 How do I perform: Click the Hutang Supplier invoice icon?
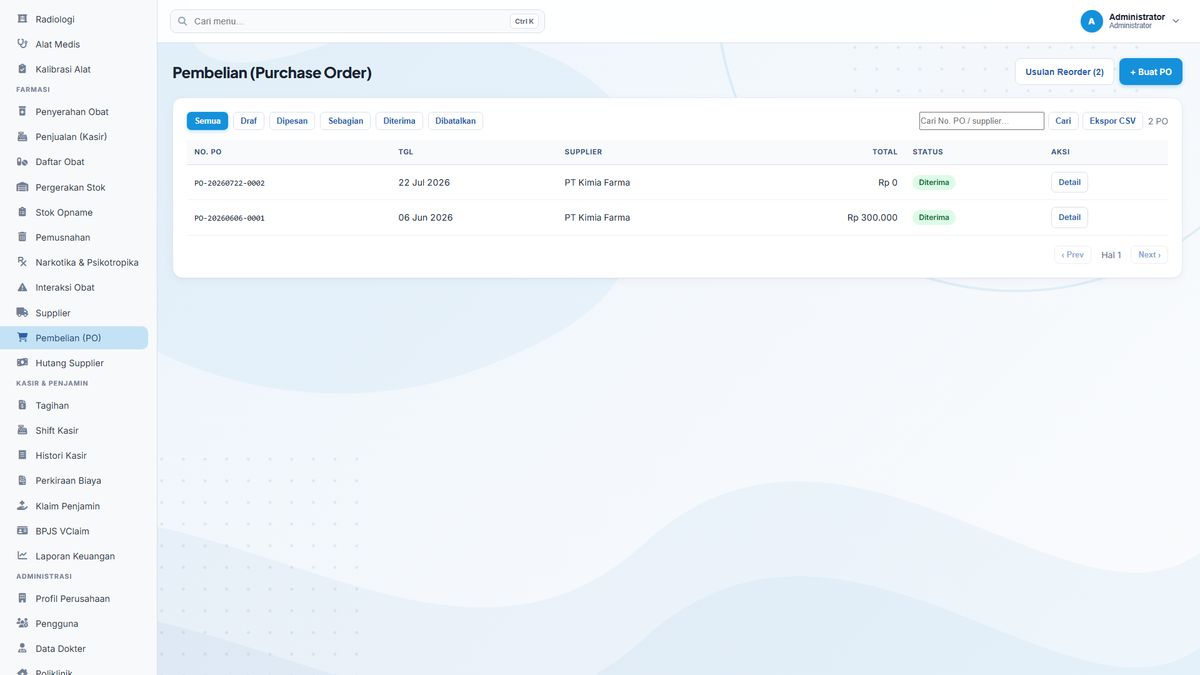pos(22,363)
